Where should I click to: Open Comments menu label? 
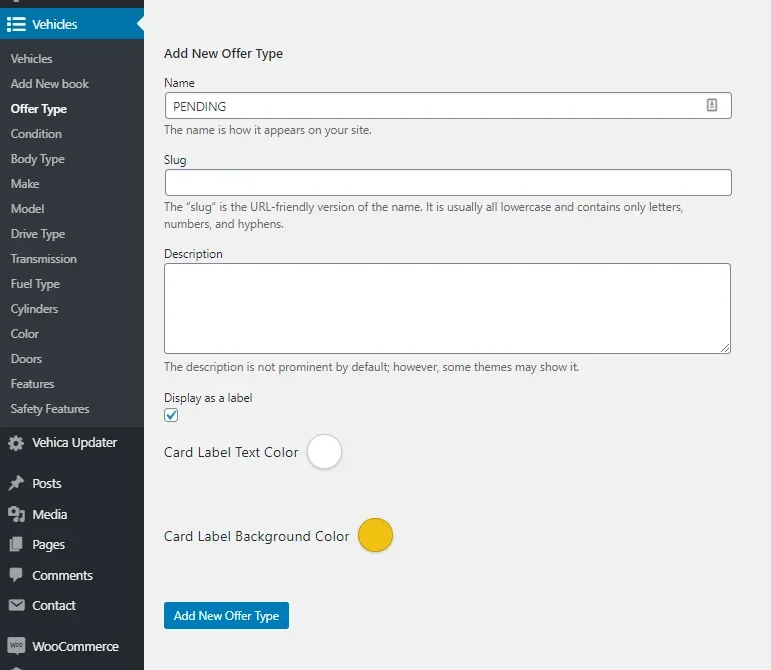(62, 576)
